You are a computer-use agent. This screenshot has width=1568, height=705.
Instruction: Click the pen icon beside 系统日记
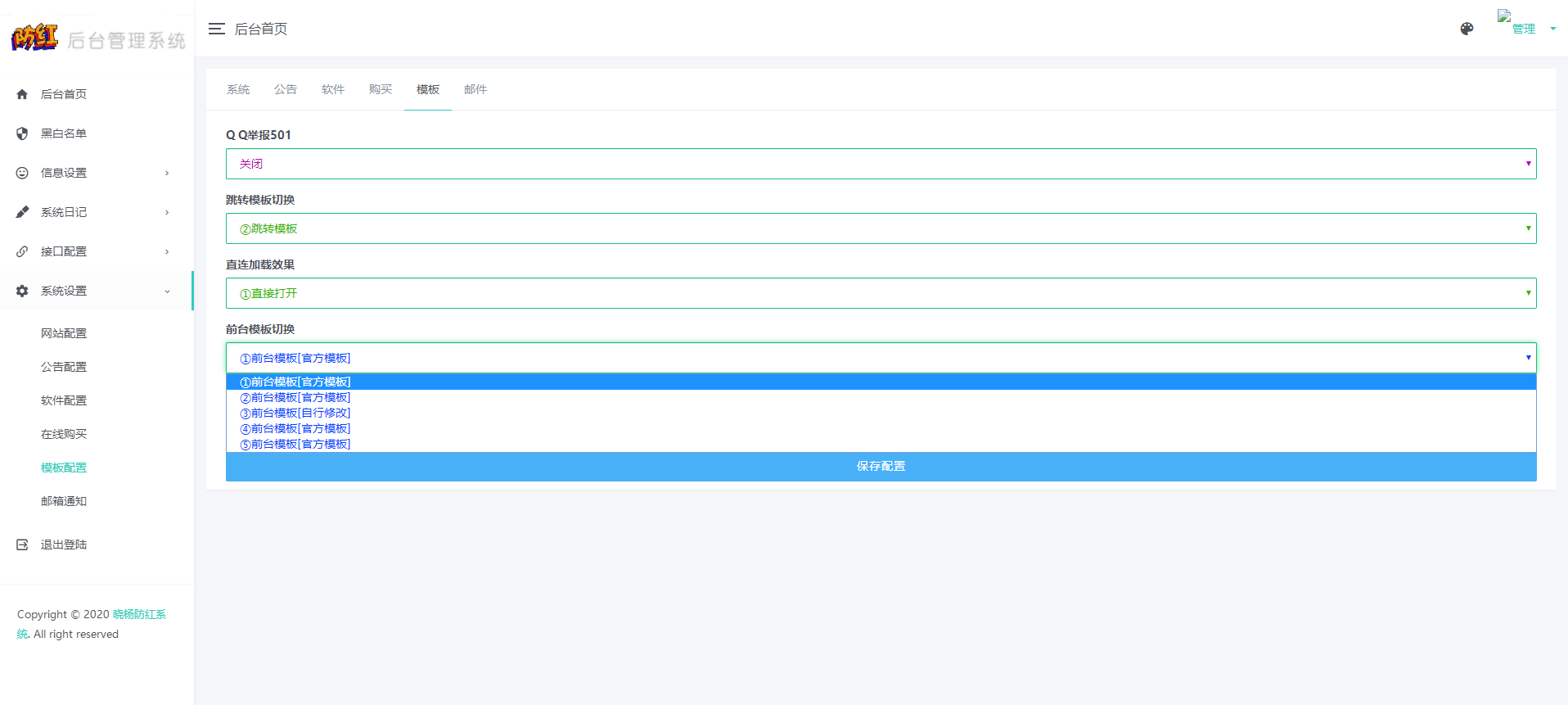point(22,212)
